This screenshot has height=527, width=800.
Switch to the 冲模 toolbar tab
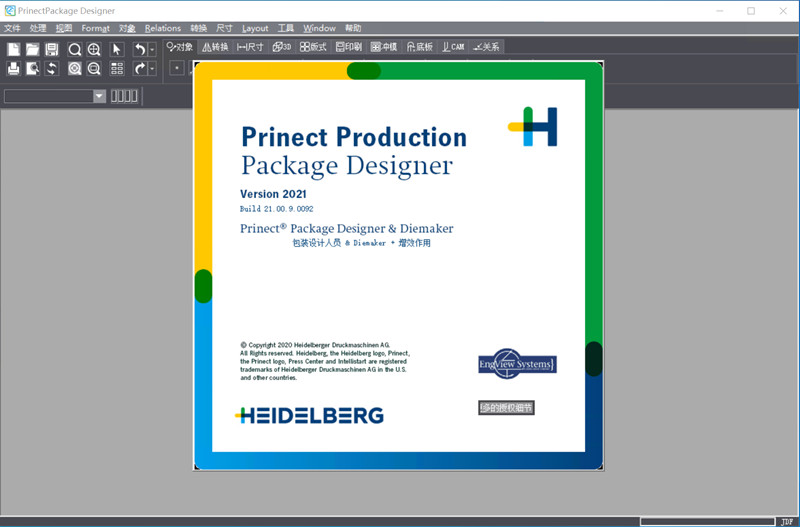[x=384, y=47]
